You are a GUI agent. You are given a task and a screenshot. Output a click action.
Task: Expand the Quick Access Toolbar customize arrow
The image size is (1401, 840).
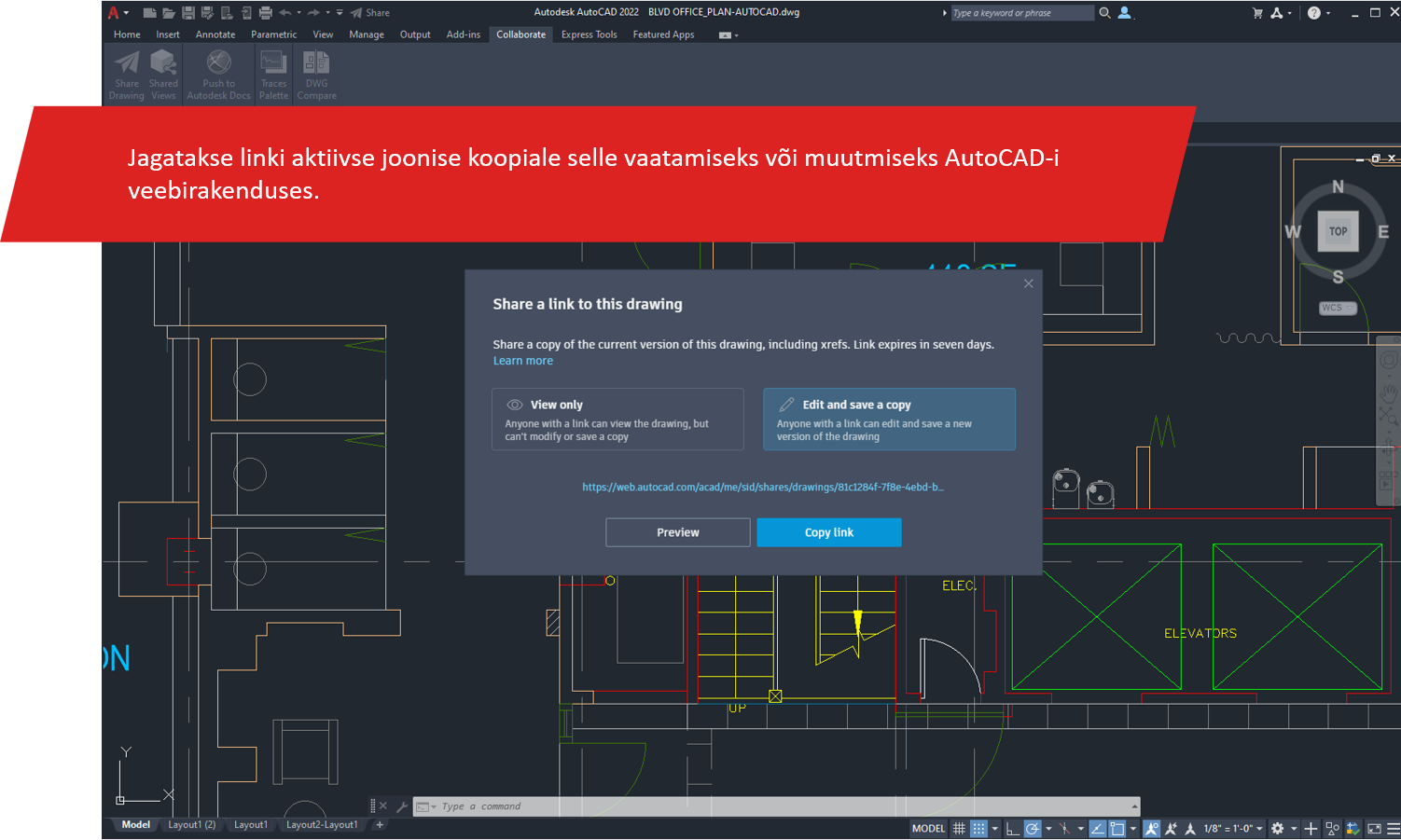point(340,13)
